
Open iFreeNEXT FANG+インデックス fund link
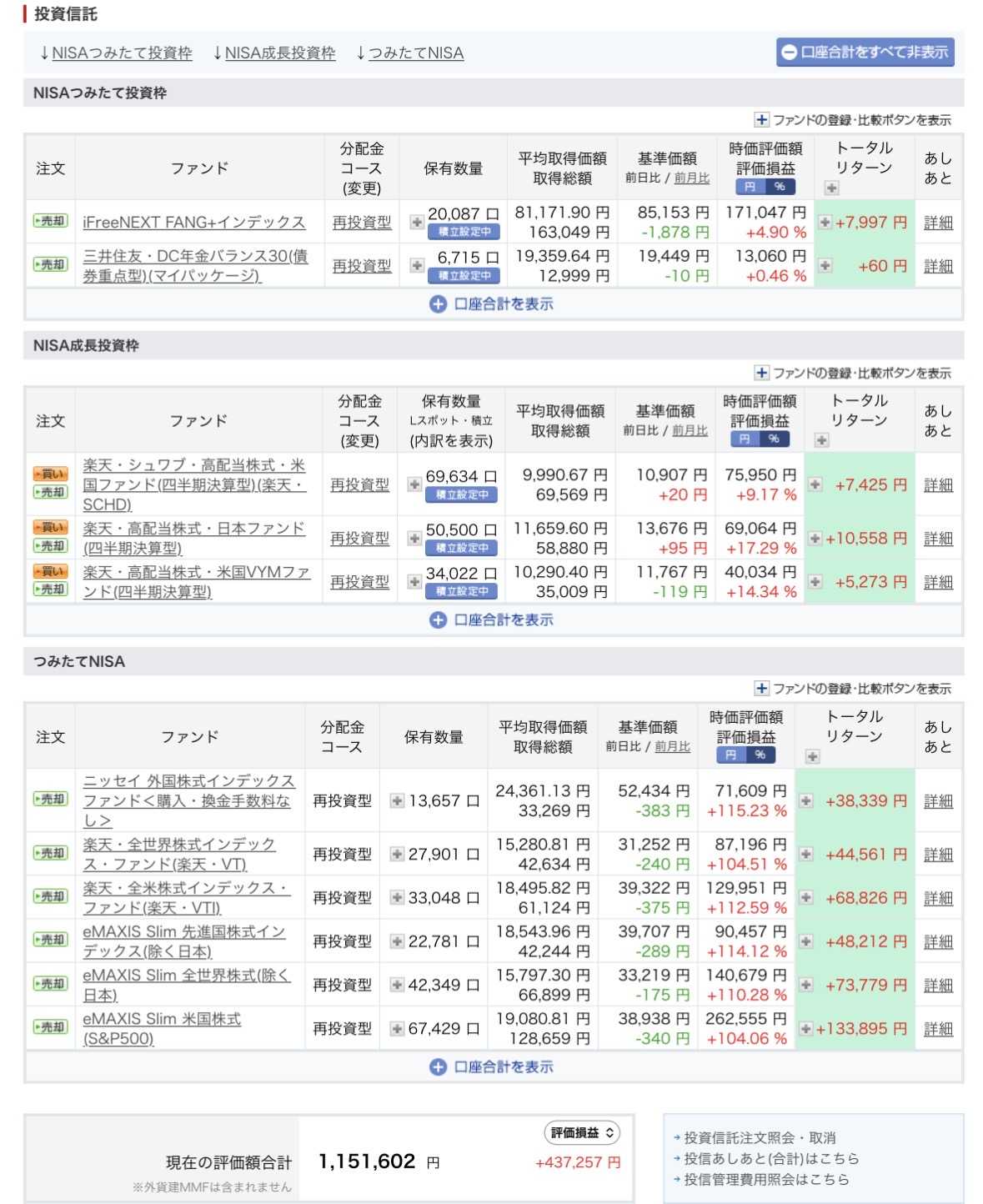click(x=194, y=223)
